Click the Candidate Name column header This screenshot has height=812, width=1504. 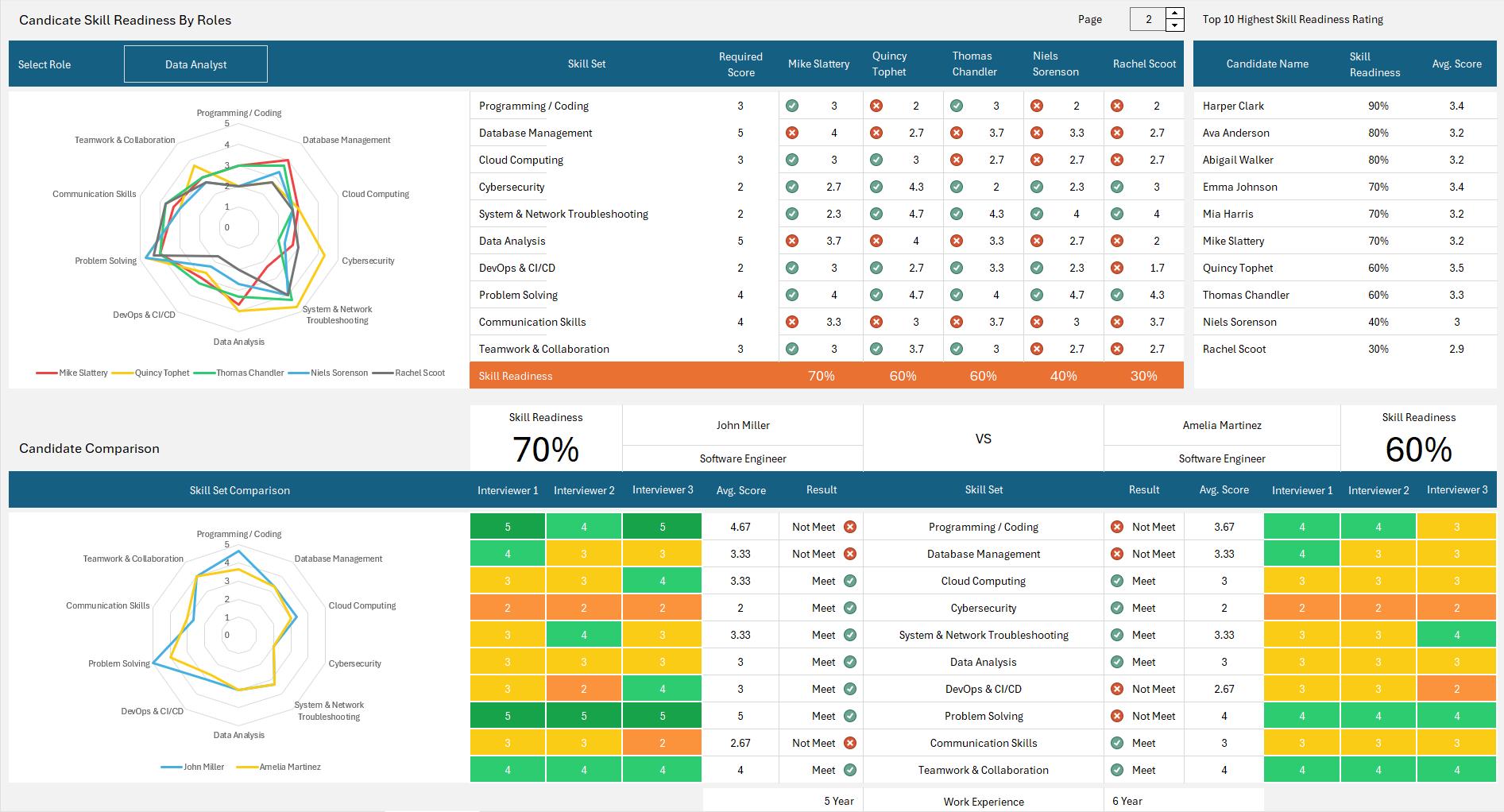(1267, 64)
